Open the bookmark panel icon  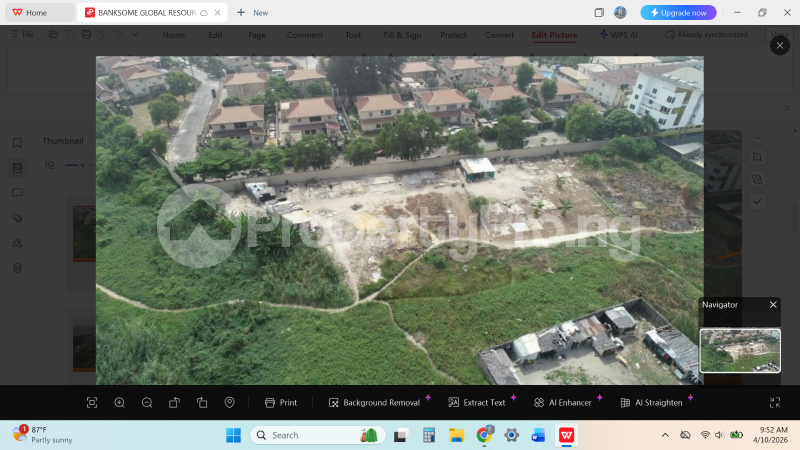[17, 143]
